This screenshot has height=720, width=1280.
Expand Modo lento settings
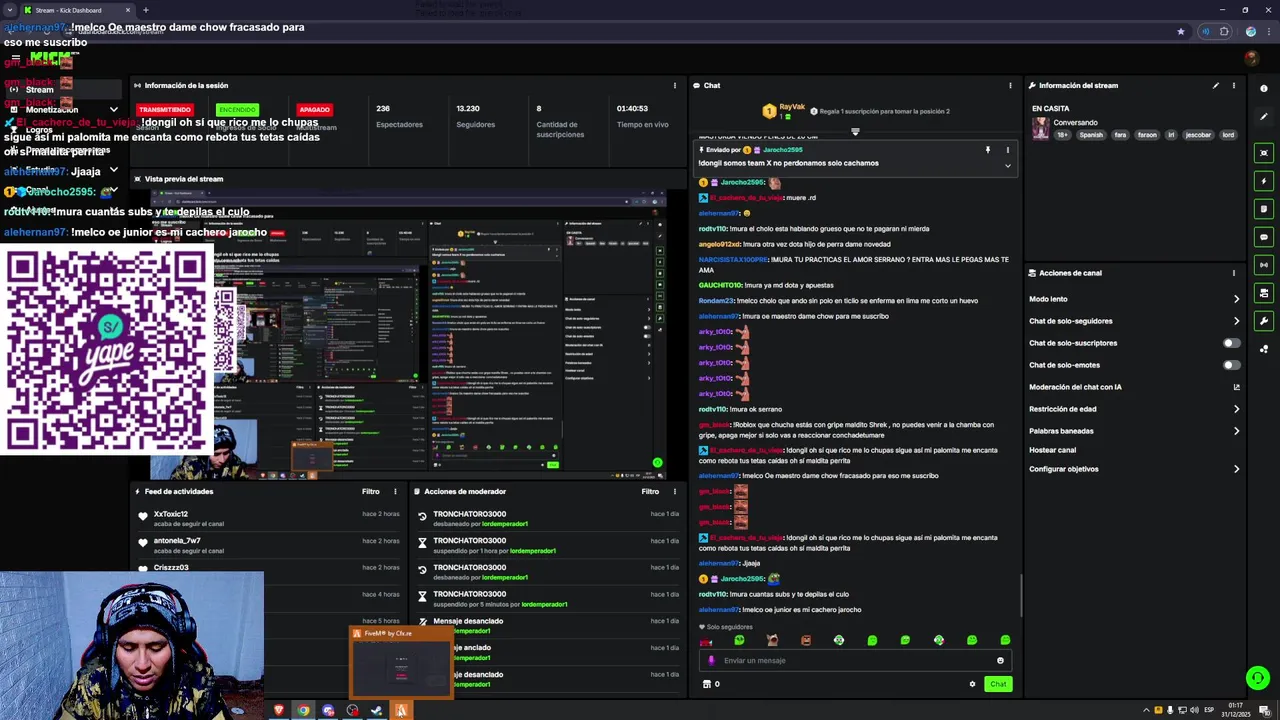coord(1135,299)
